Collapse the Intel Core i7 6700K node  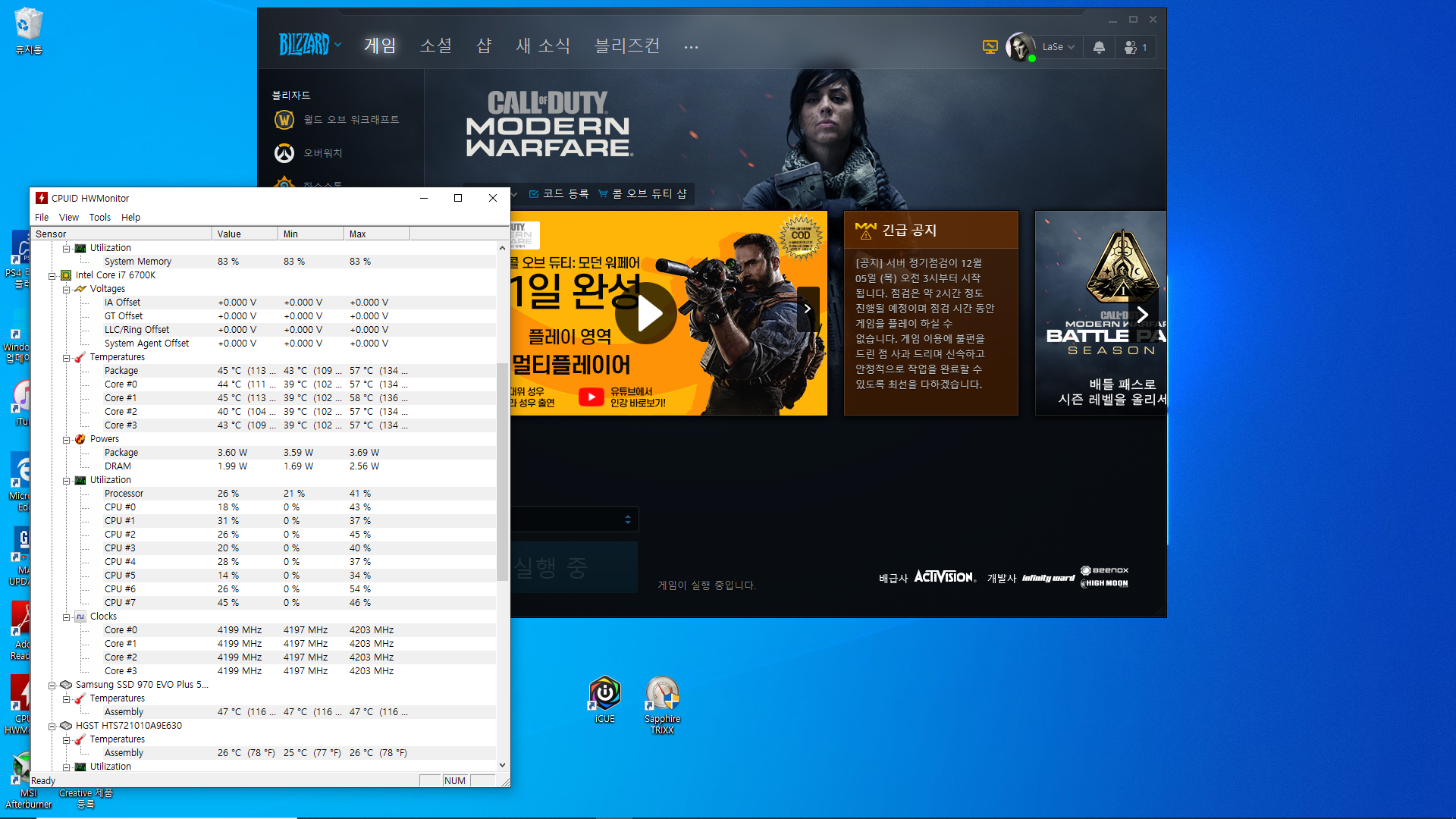52,275
